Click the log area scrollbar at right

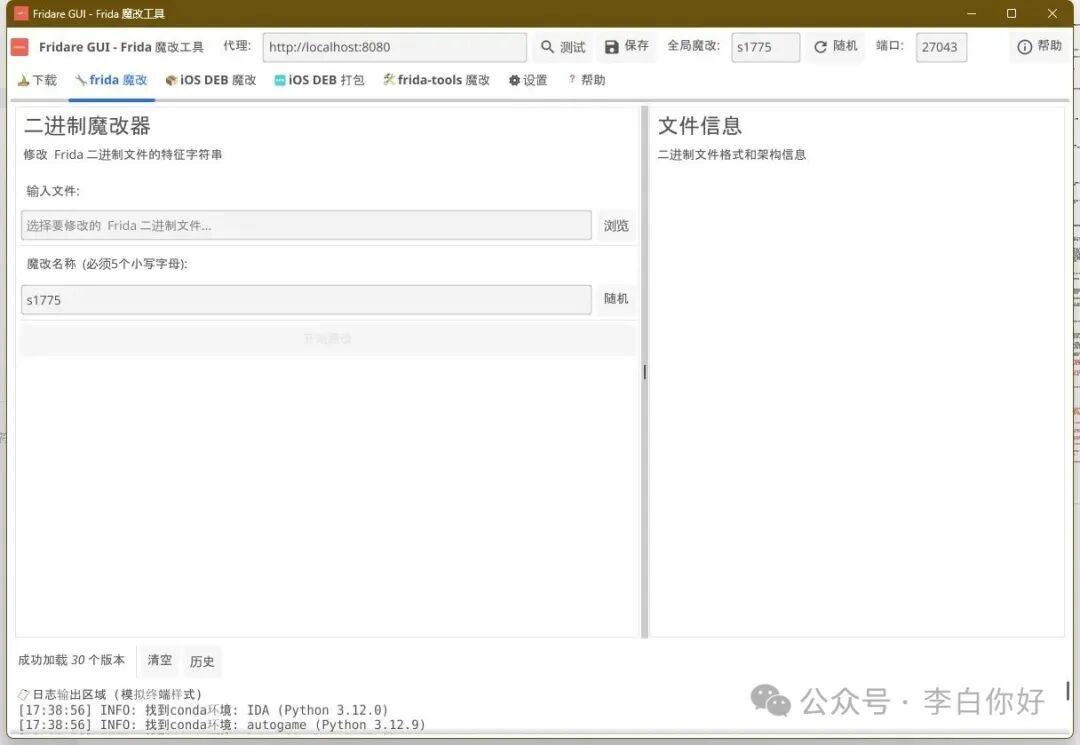[x=1068, y=691]
